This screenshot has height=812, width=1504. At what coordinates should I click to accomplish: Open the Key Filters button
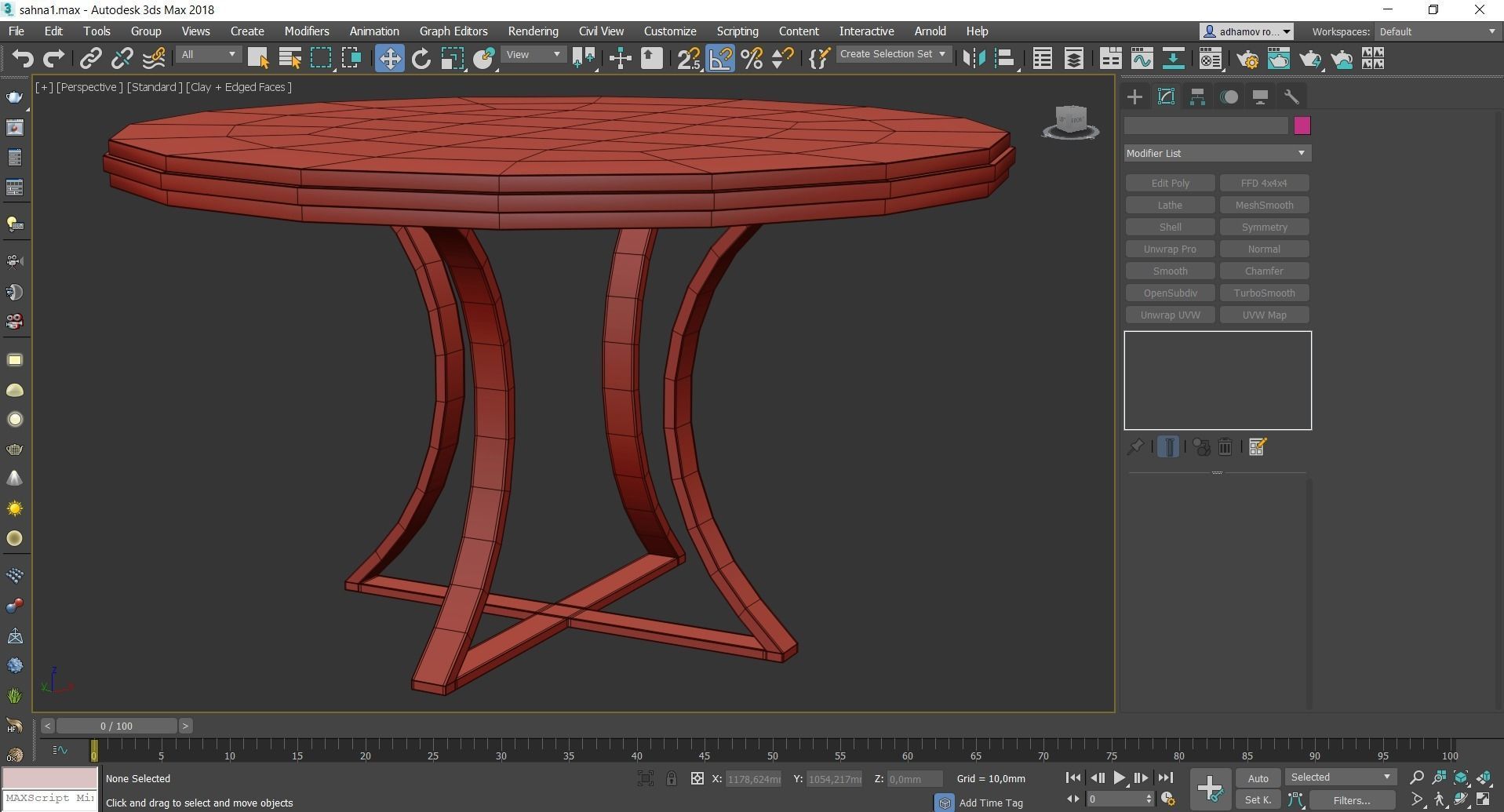click(x=1353, y=800)
